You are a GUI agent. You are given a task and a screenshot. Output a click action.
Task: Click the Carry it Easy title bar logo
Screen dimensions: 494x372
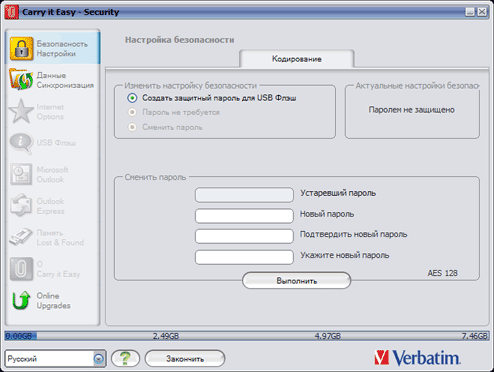click(x=12, y=12)
